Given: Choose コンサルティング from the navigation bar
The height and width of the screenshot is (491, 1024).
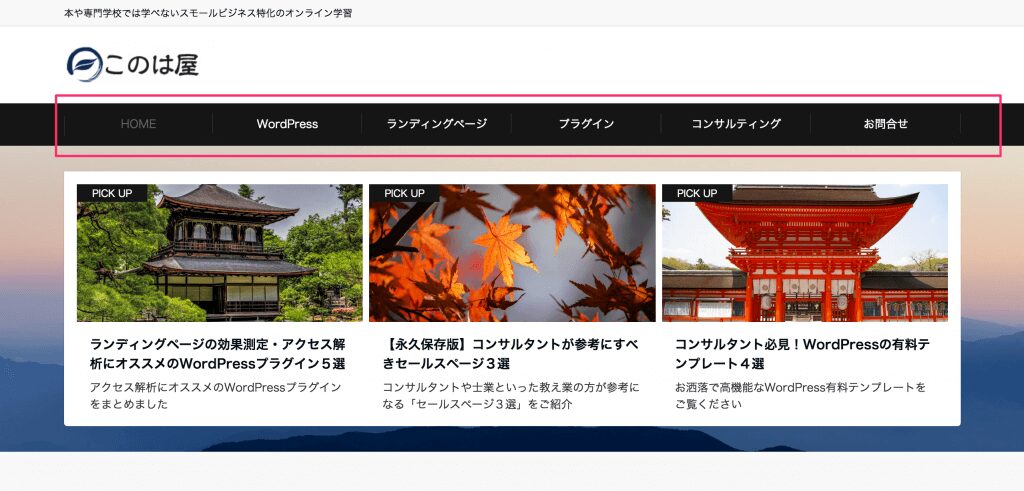Looking at the screenshot, I should pos(736,124).
